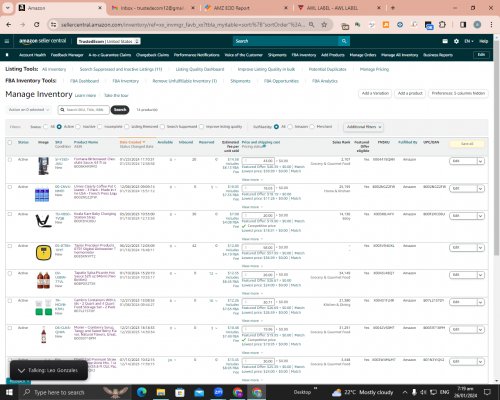Go back to the previous page
Viewport: 500px width, 400px height.
[9, 25]
